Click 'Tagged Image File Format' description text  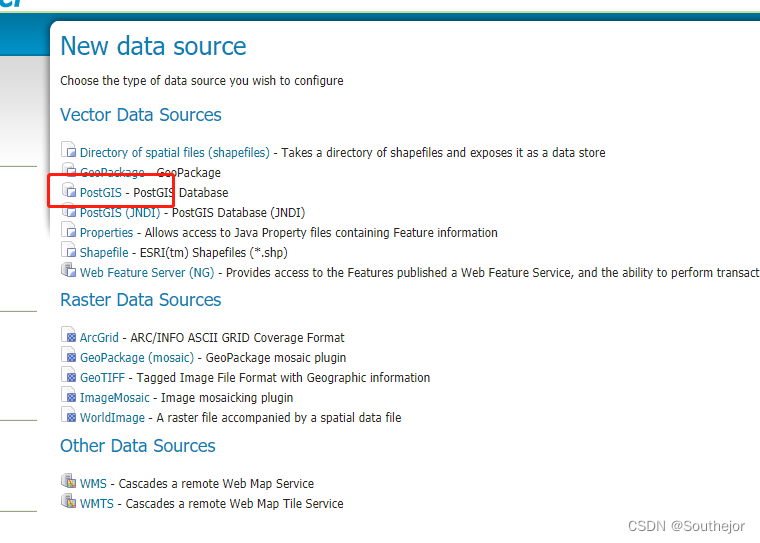point(283,378)
